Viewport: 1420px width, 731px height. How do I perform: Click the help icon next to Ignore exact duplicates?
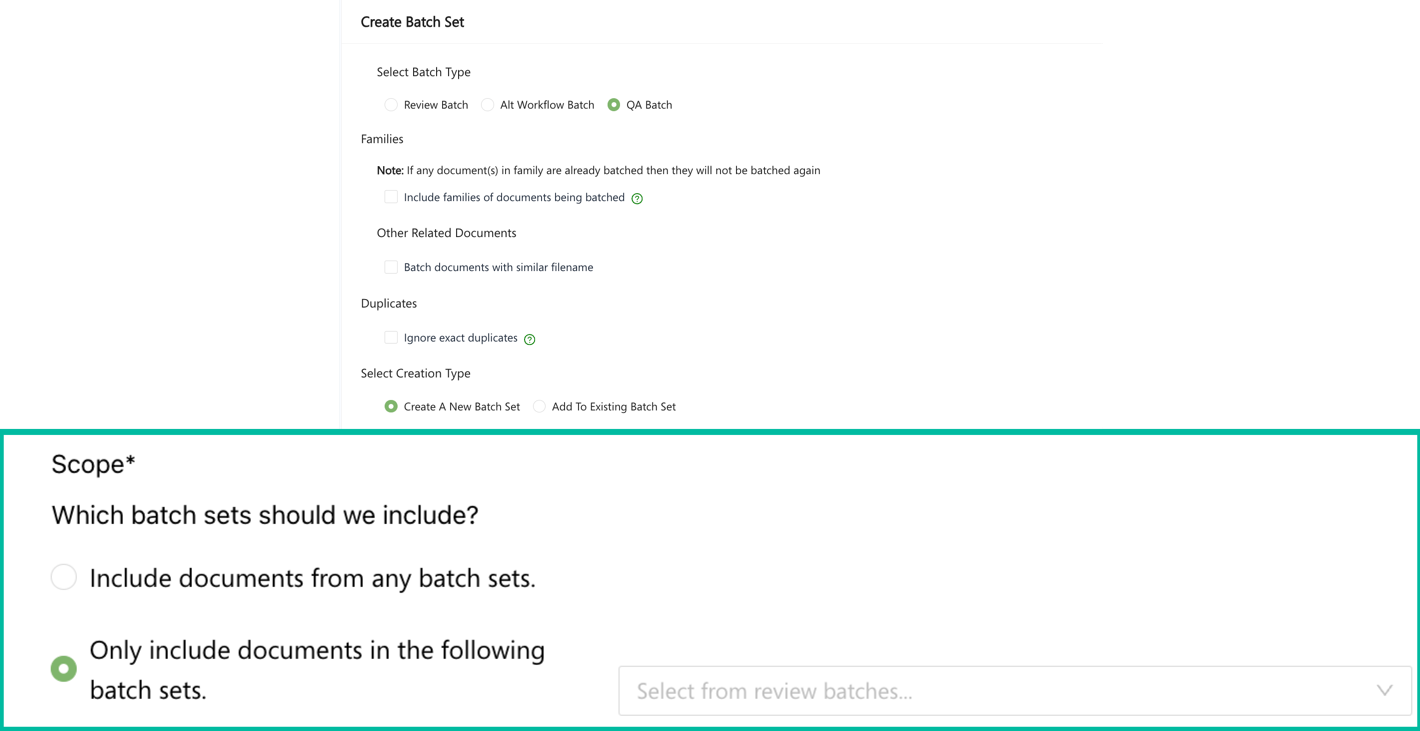tap(530, 339)
